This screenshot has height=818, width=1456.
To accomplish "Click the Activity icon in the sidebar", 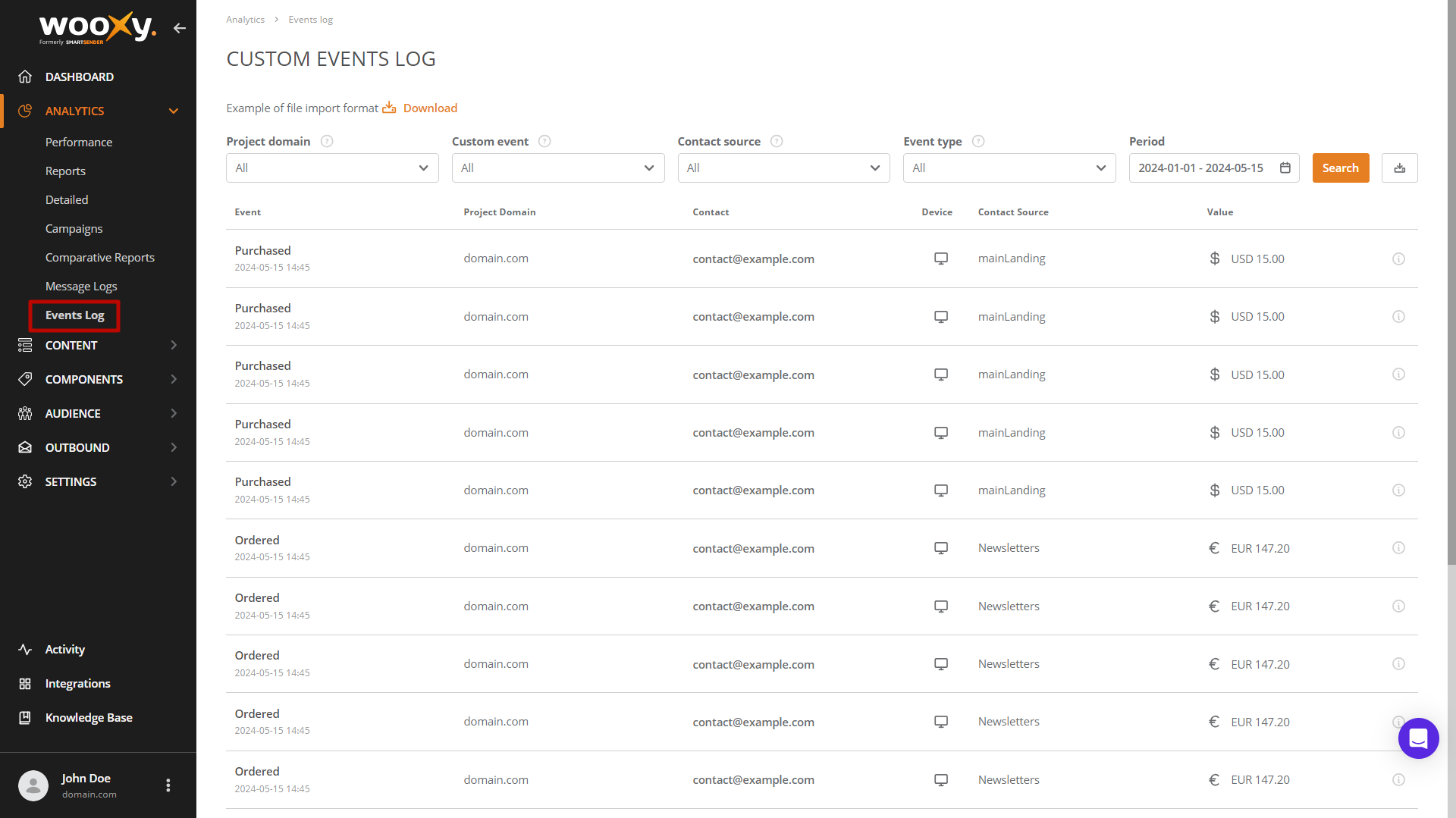I will [25, 649].
